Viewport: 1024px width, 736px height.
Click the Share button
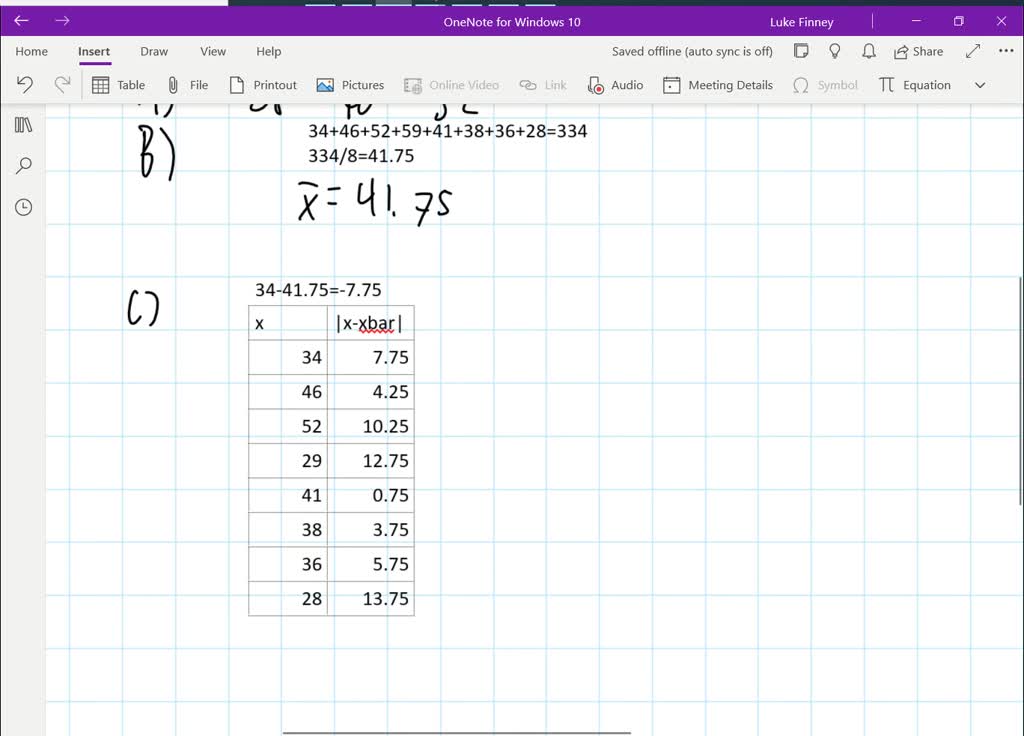click(x=918, y=51)
